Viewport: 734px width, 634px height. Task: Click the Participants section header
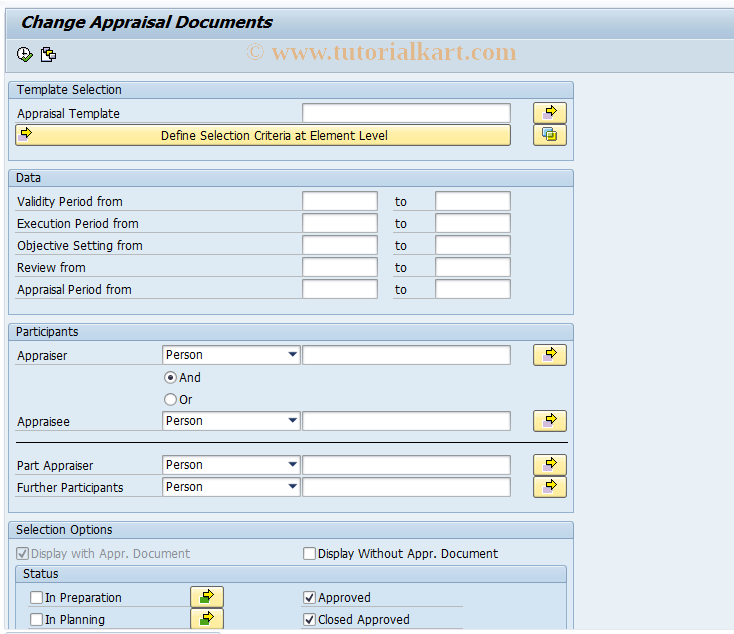(291, 332)
